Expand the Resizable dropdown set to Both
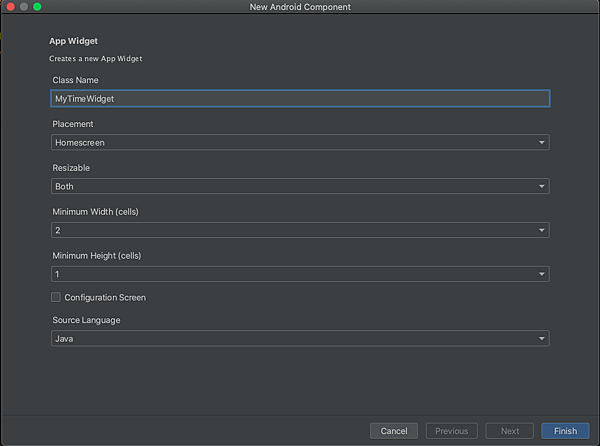Screen dimensions: 600x446 tap(300, 186)
